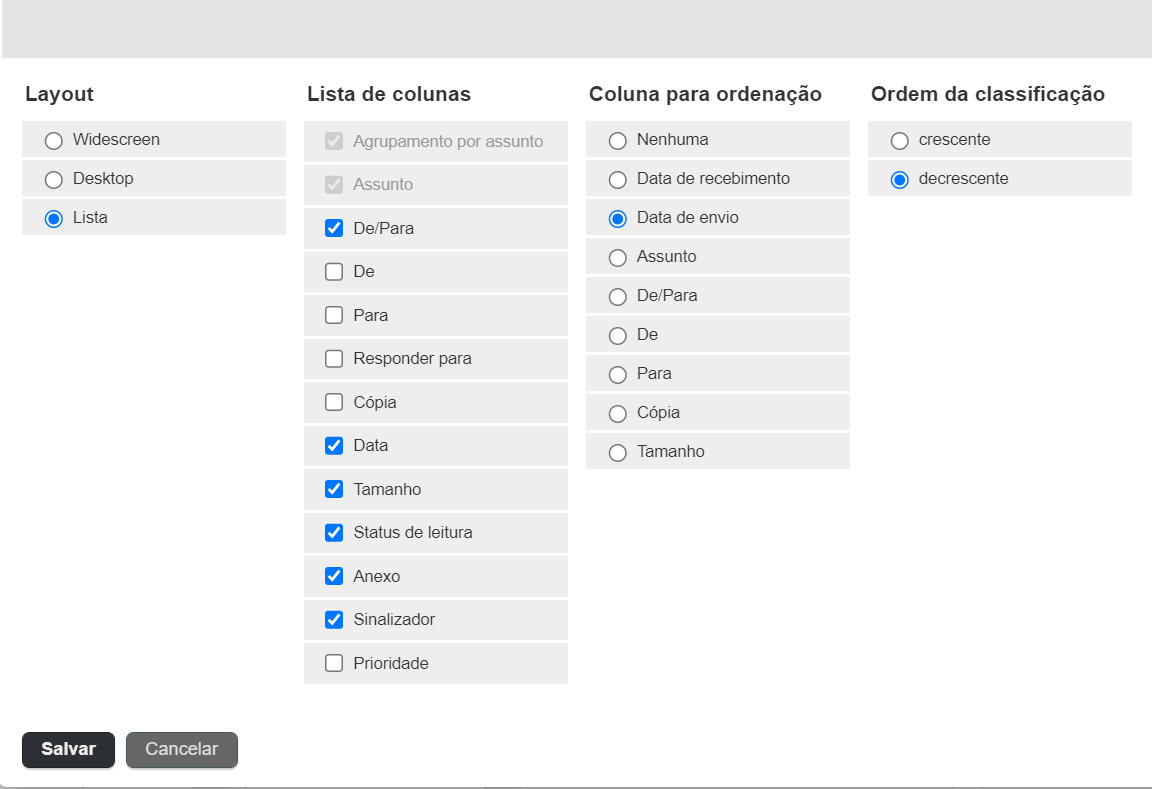1152x789 pixels.
Task: Click the Salvar button
Action: (x=68, y=749)
